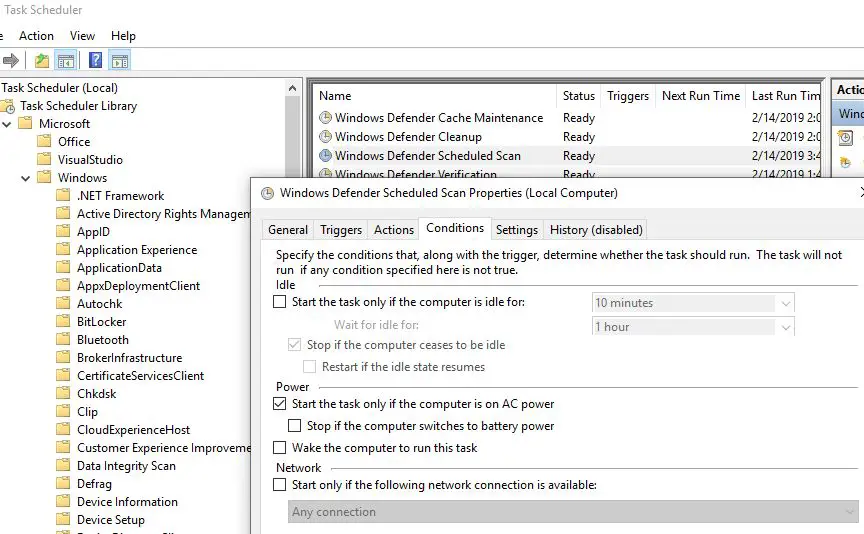
Task: Click the clock icon in Actions pane
Action: tap(845, 138)
